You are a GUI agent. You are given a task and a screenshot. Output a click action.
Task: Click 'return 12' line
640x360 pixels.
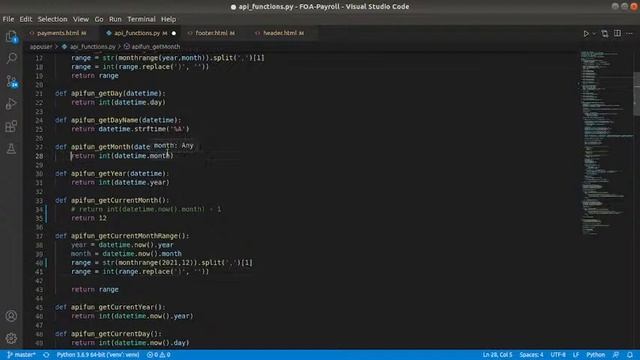click(89, 218)
